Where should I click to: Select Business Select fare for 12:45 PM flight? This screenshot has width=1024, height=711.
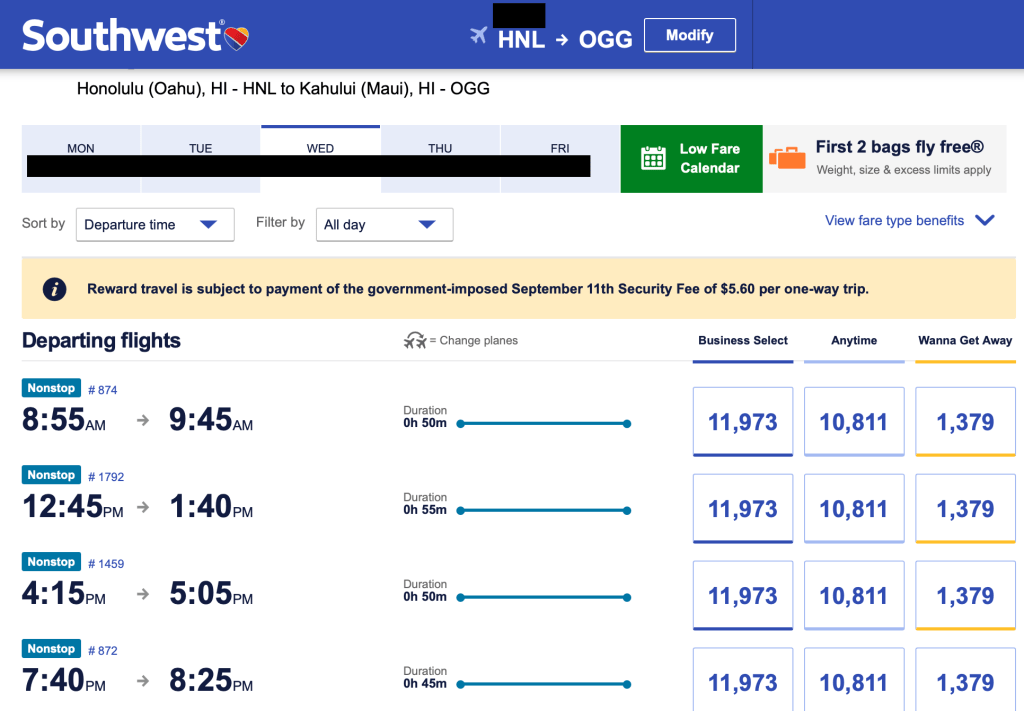(742, 509)
